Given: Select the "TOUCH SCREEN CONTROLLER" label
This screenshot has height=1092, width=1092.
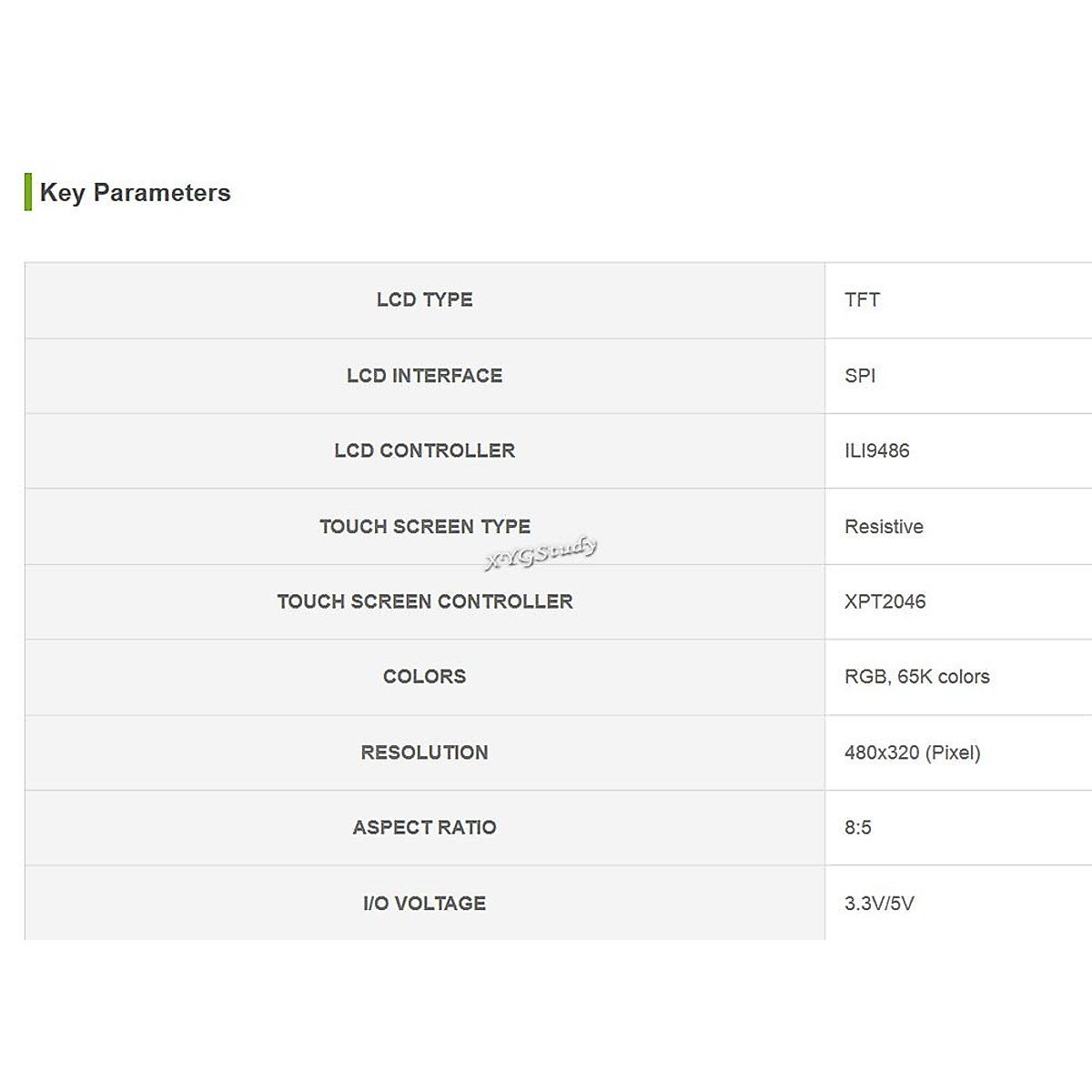Looking at the screenshot, I should click(424, 602).
